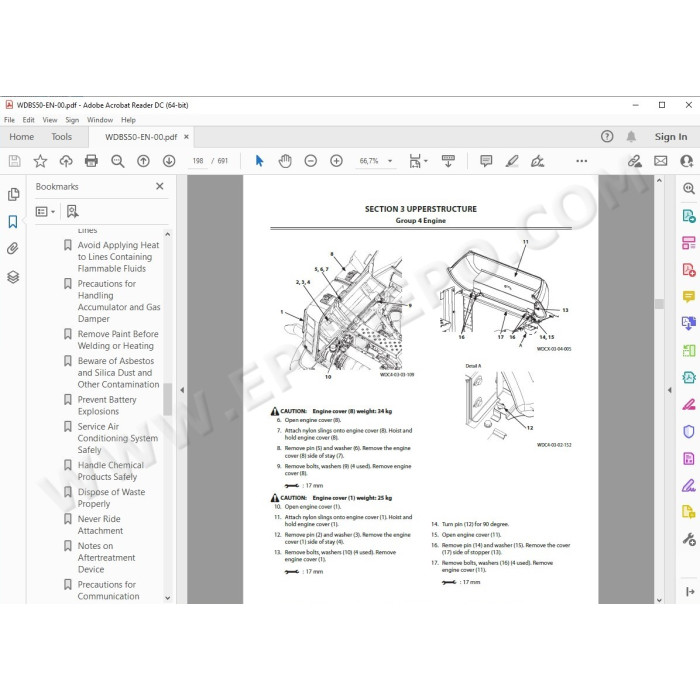Open bookmark Notes on Aftertreatment Device
Image resolution: width=700 pixels, height=700 pixels.
[x=106, y=557]
